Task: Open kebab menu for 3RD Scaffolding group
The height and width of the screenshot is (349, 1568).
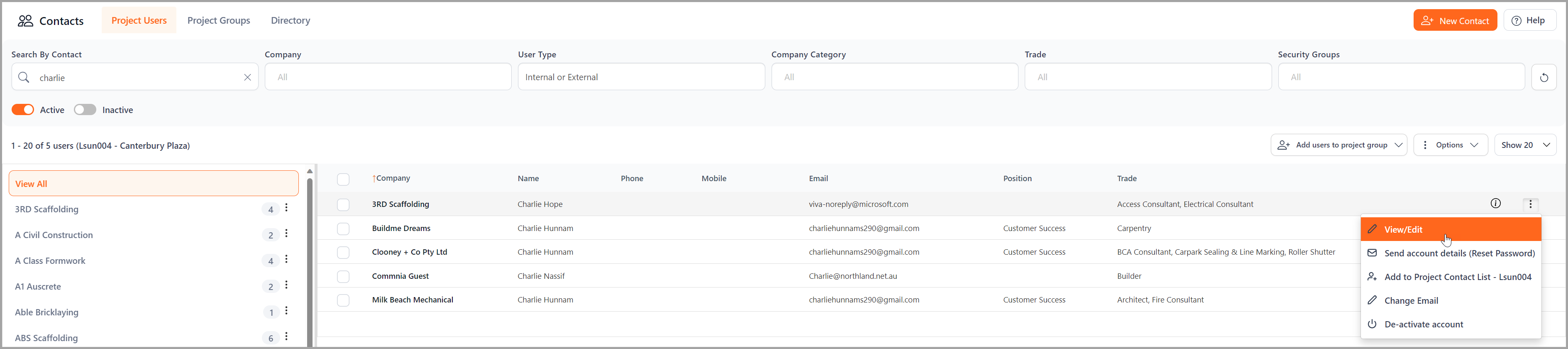Action: click(287, 208)
